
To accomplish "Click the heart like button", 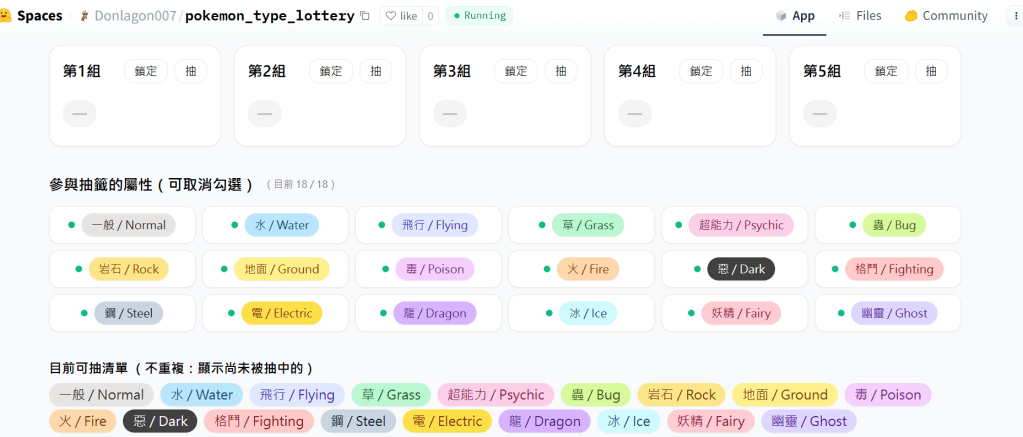I will click(x=400, y=16).
